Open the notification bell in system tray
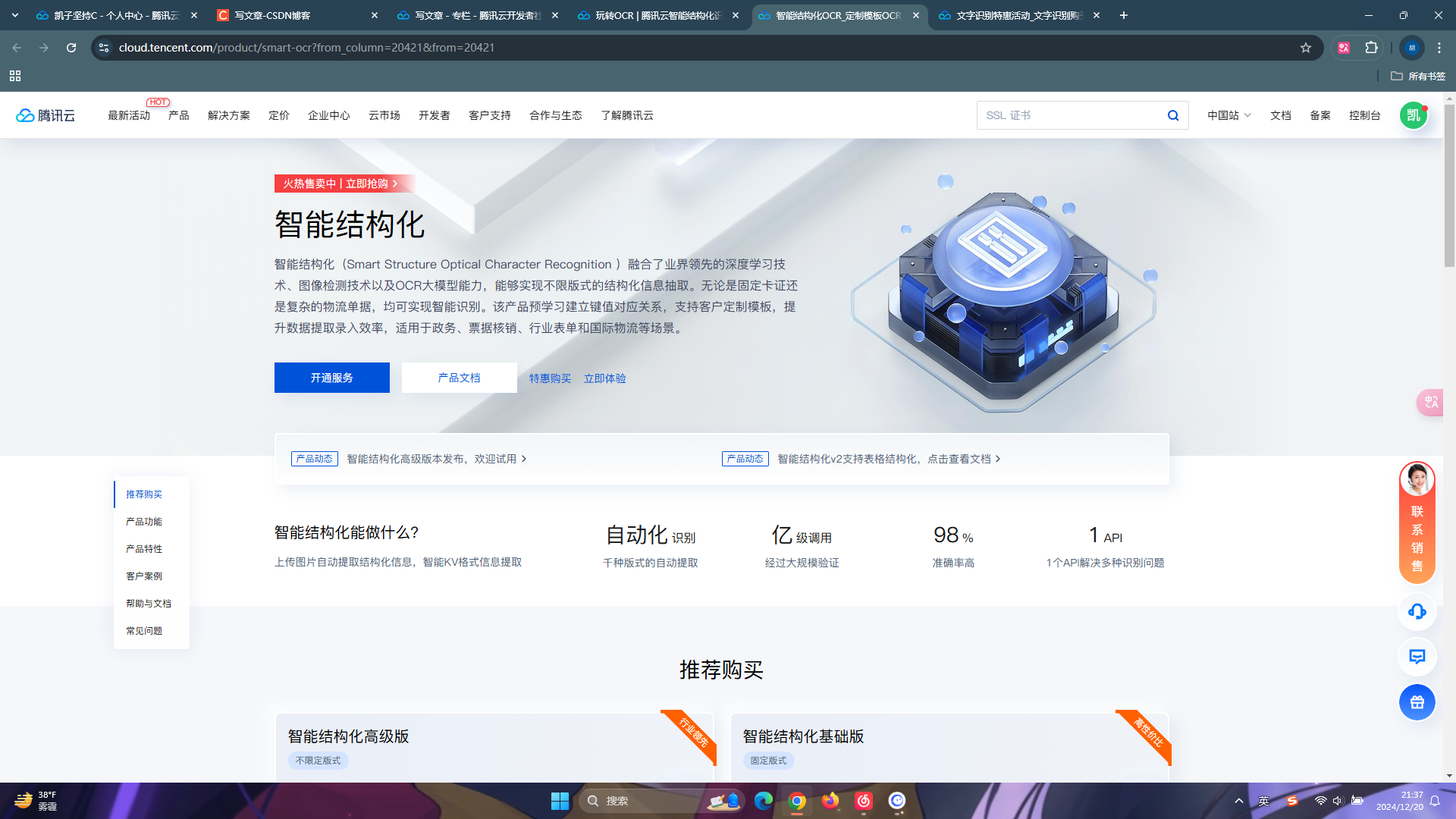1456x819 pixels. point(1435,801)
